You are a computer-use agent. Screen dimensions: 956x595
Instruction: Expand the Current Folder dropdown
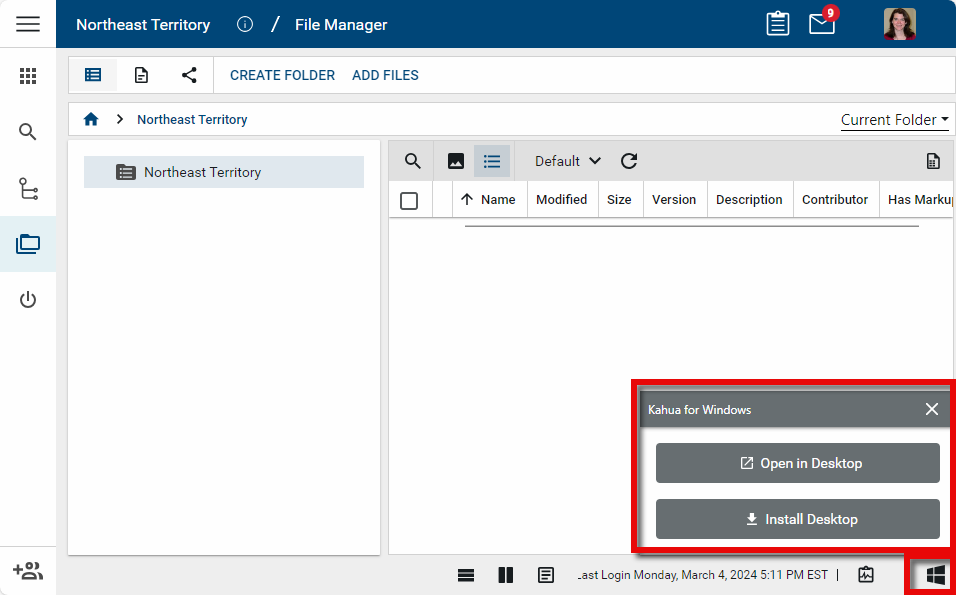pos(894,120)
